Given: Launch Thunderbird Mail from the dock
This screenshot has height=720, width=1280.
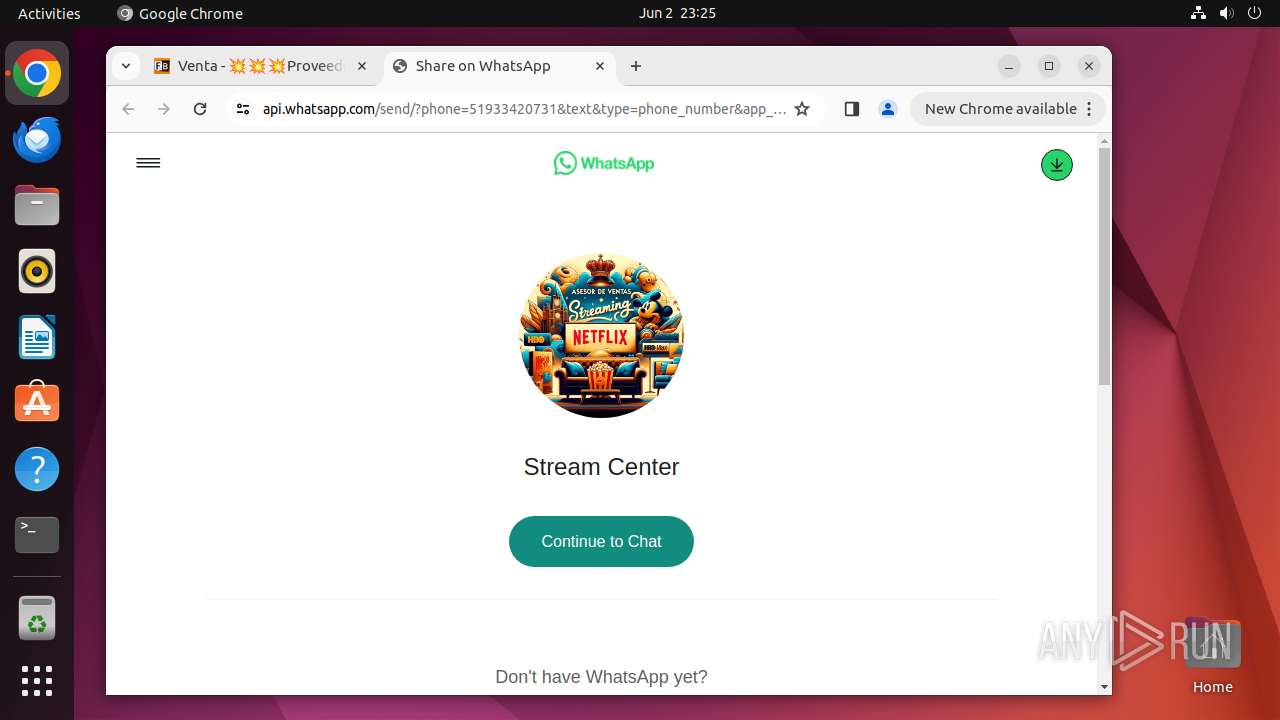Looking at the screenshot, I should point(37,140).
